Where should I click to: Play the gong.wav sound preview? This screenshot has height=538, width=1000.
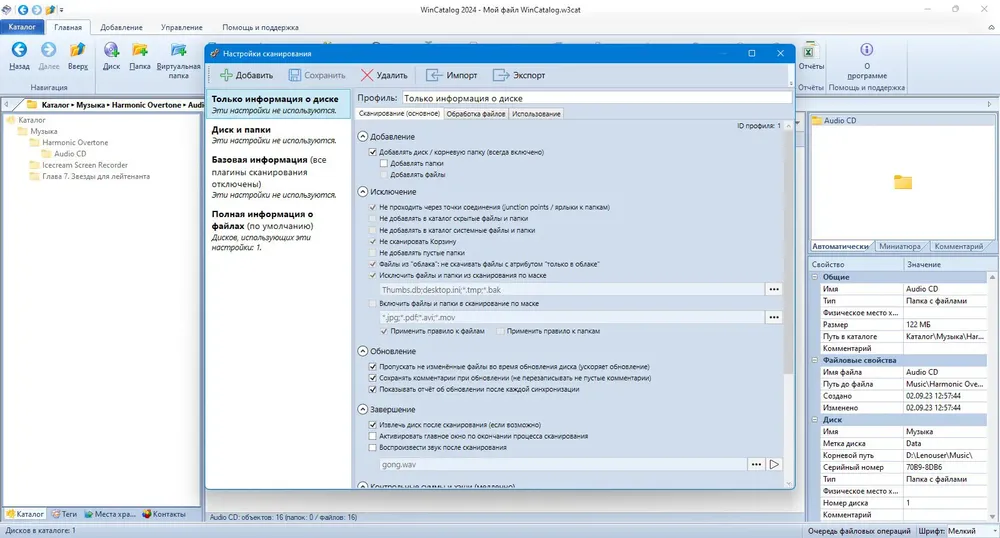coord(774,465)
